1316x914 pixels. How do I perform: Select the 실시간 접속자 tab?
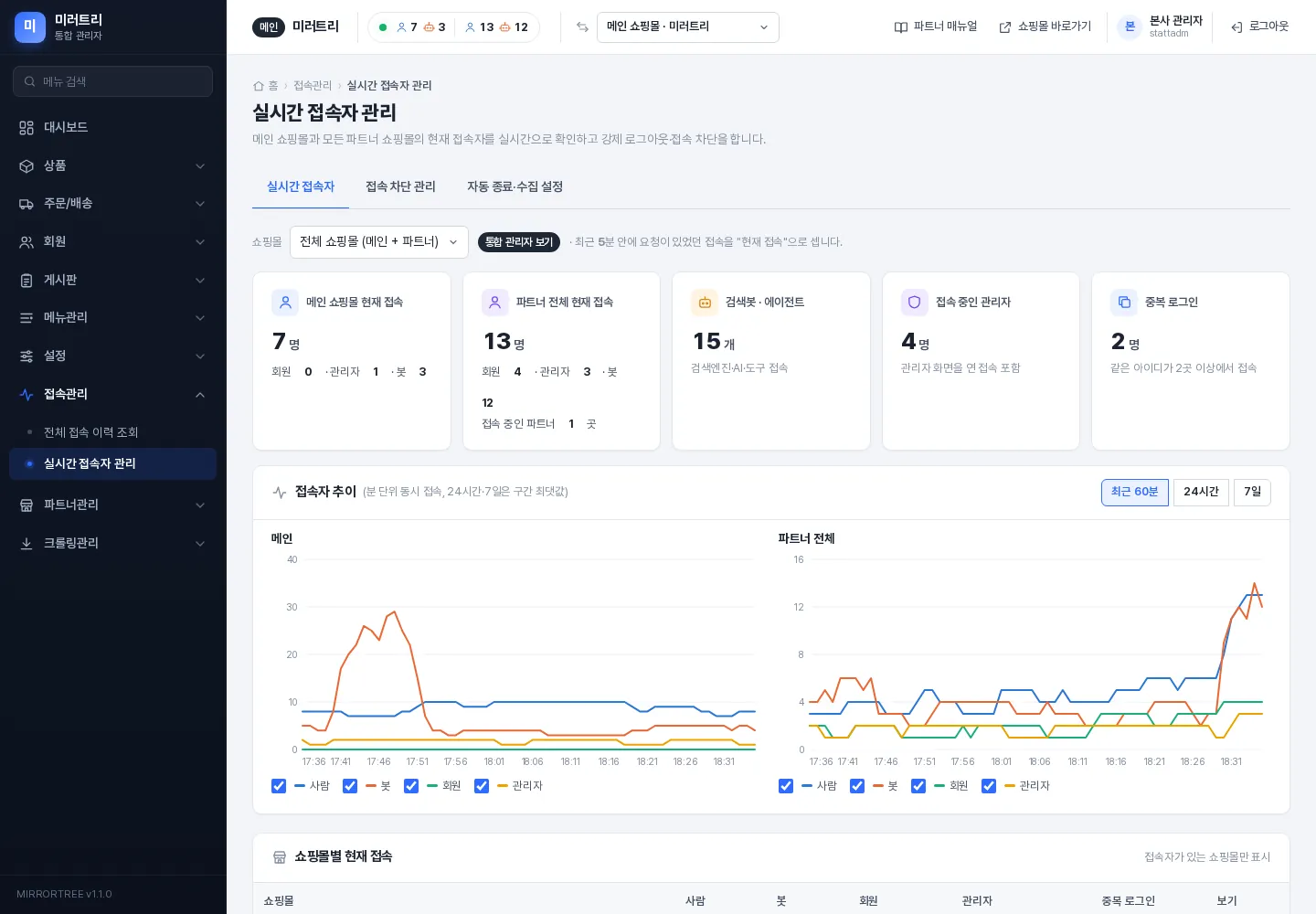click(x=301, y=186)
